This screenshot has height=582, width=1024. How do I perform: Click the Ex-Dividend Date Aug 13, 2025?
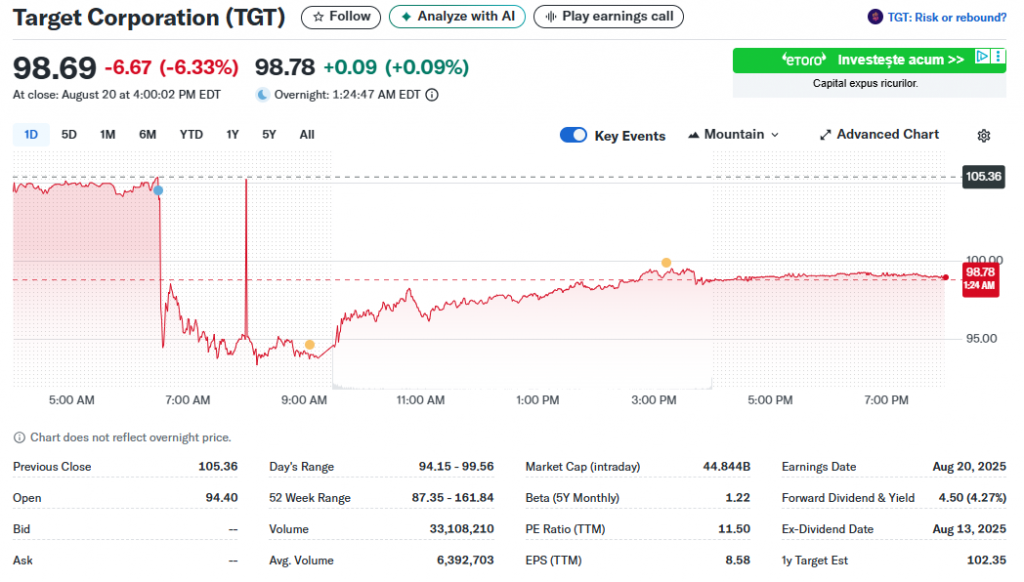click(969, 529)
